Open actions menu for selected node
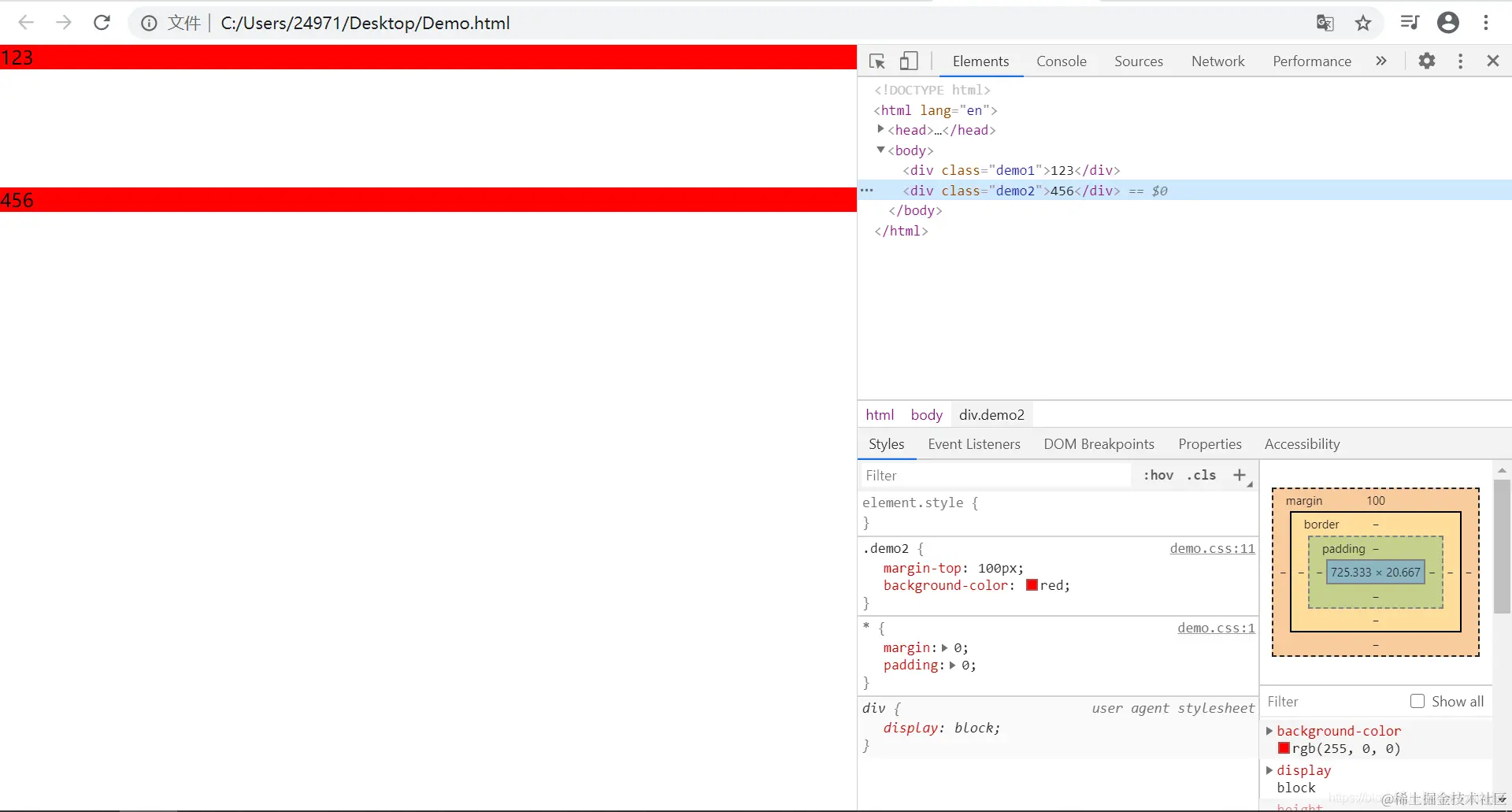The height and width of the screenshot is (812, 1512). click(867, 191)
